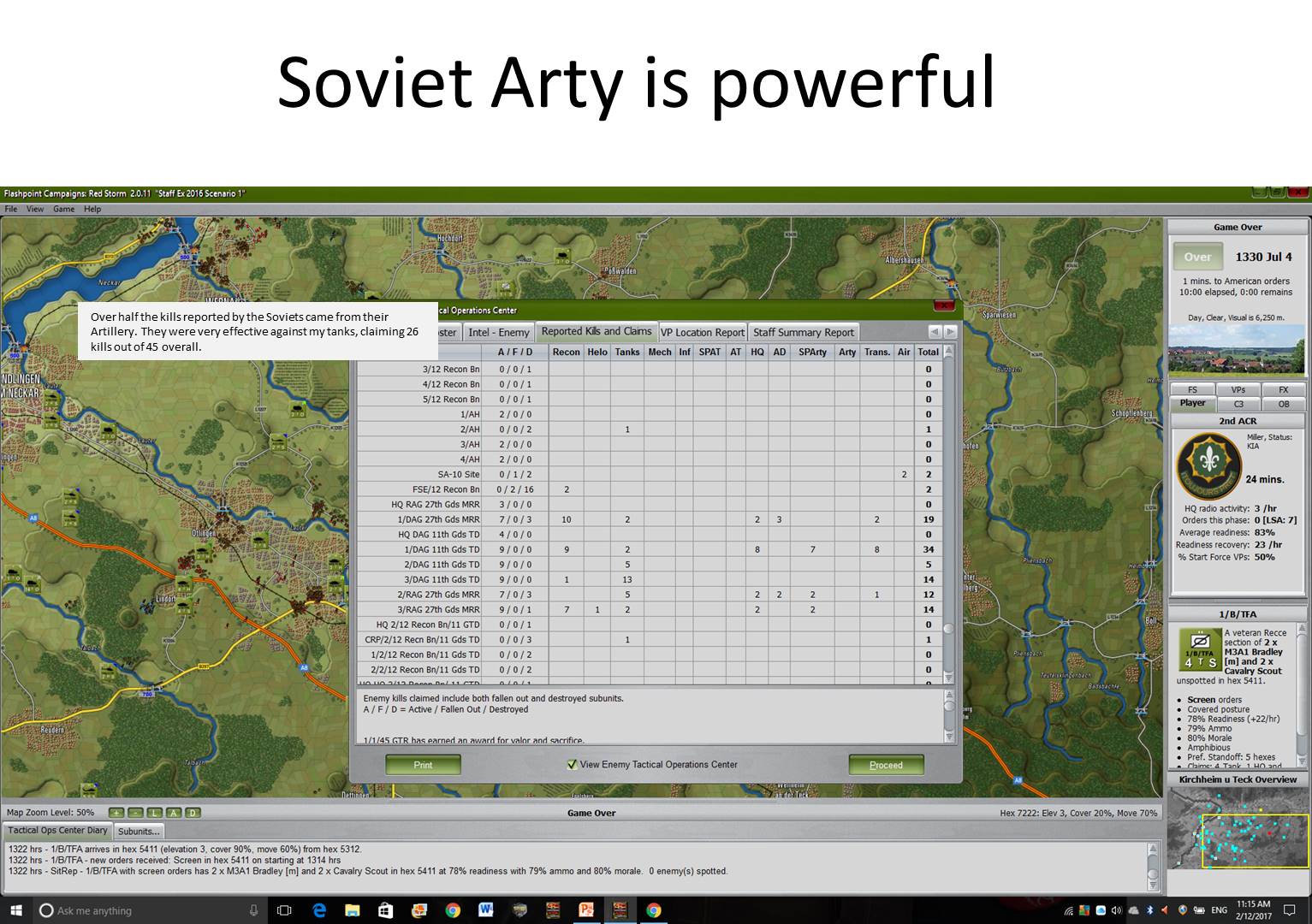Click the Over game status button
Screen dimensions: 1312x924
(x=1197, y=257)
